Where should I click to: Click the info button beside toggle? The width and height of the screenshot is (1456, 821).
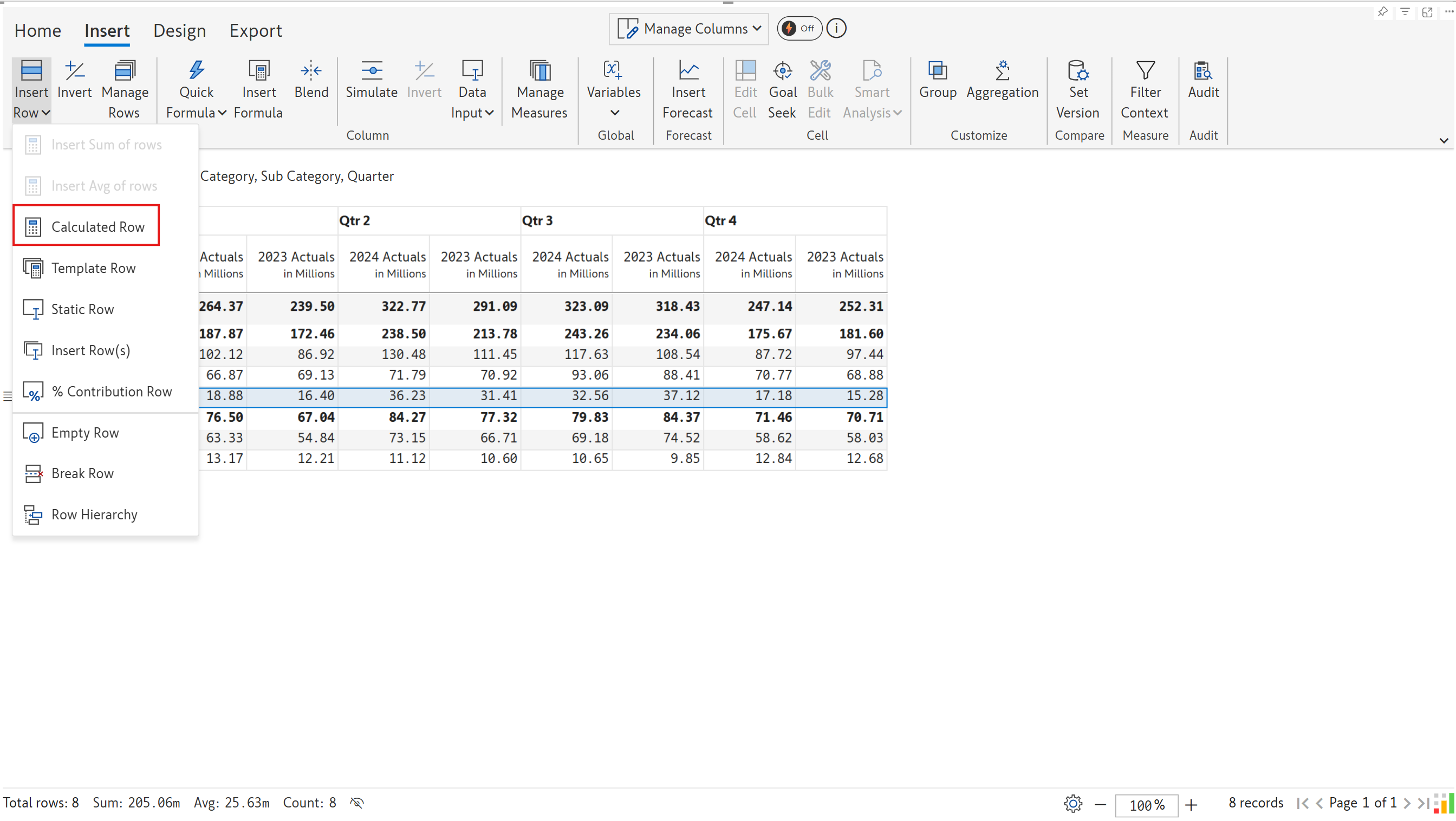(x=836, y=28)
